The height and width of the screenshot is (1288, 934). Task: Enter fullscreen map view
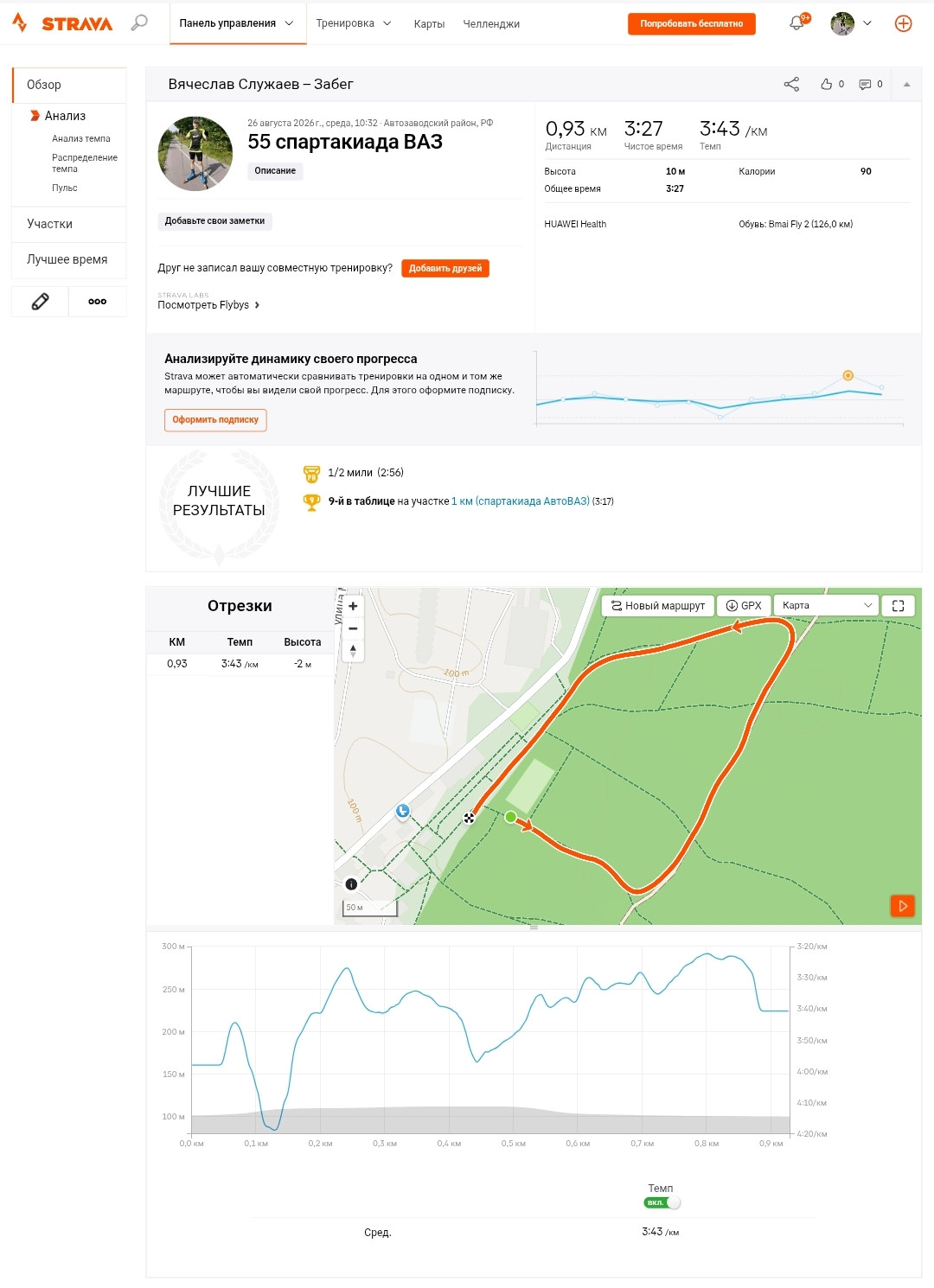tap(898, 606)
